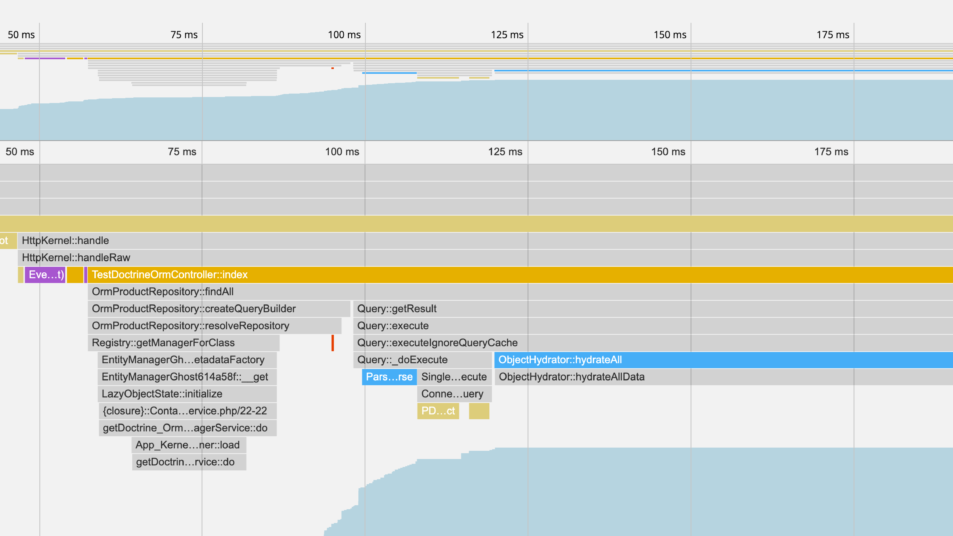Select the blue ObjectHydrator::hydrateAll span
The height and width of the screenshot is (536, 953).
click(560, 360)
